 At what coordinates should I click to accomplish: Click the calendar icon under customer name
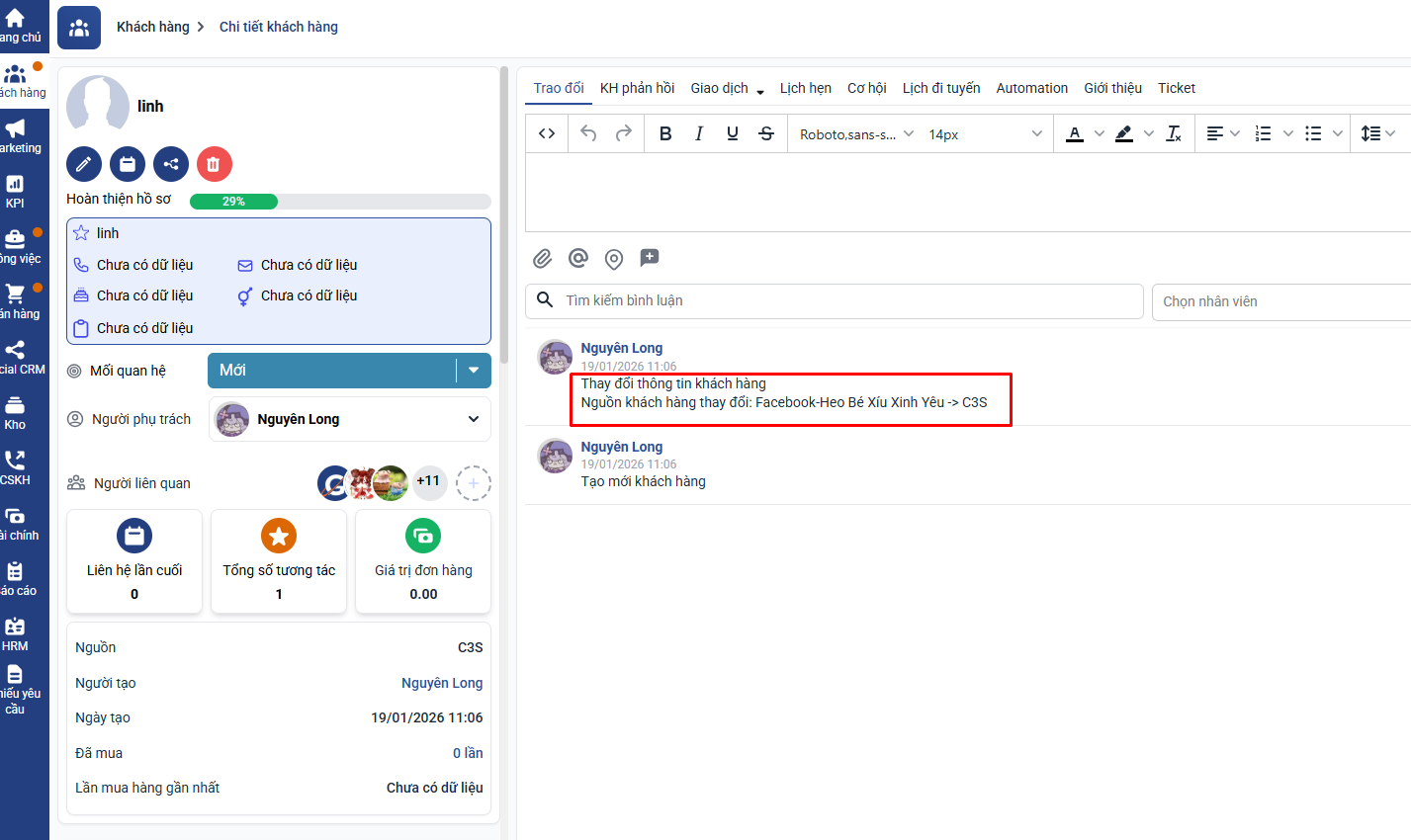point(128,164)
